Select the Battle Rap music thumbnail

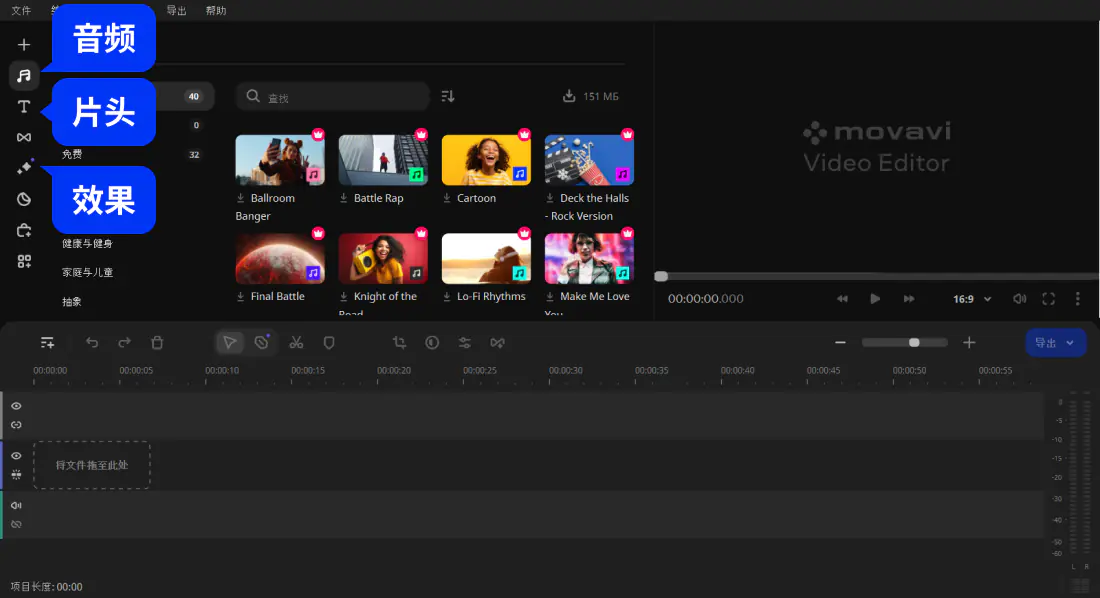[383, 160]
